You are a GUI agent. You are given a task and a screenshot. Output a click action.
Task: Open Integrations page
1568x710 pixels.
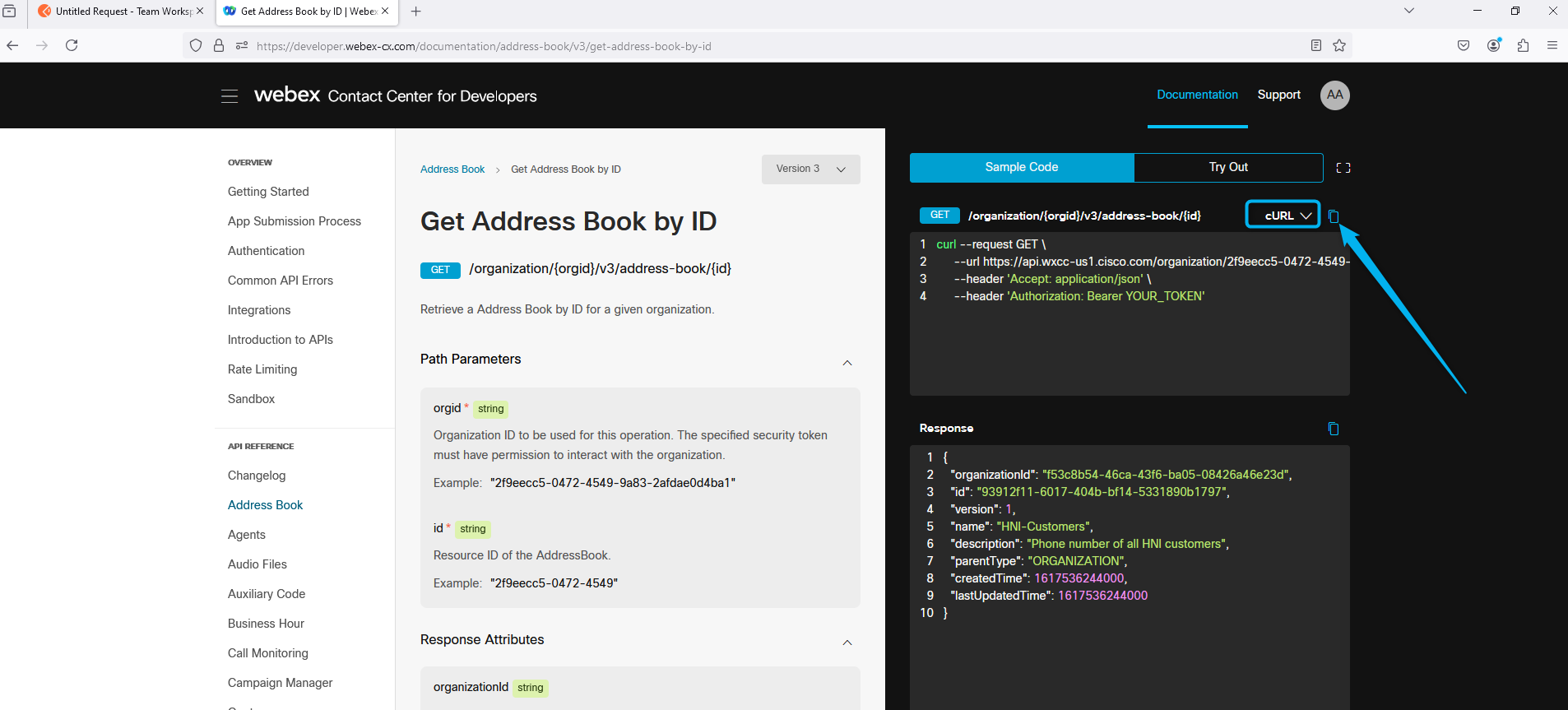259,310
